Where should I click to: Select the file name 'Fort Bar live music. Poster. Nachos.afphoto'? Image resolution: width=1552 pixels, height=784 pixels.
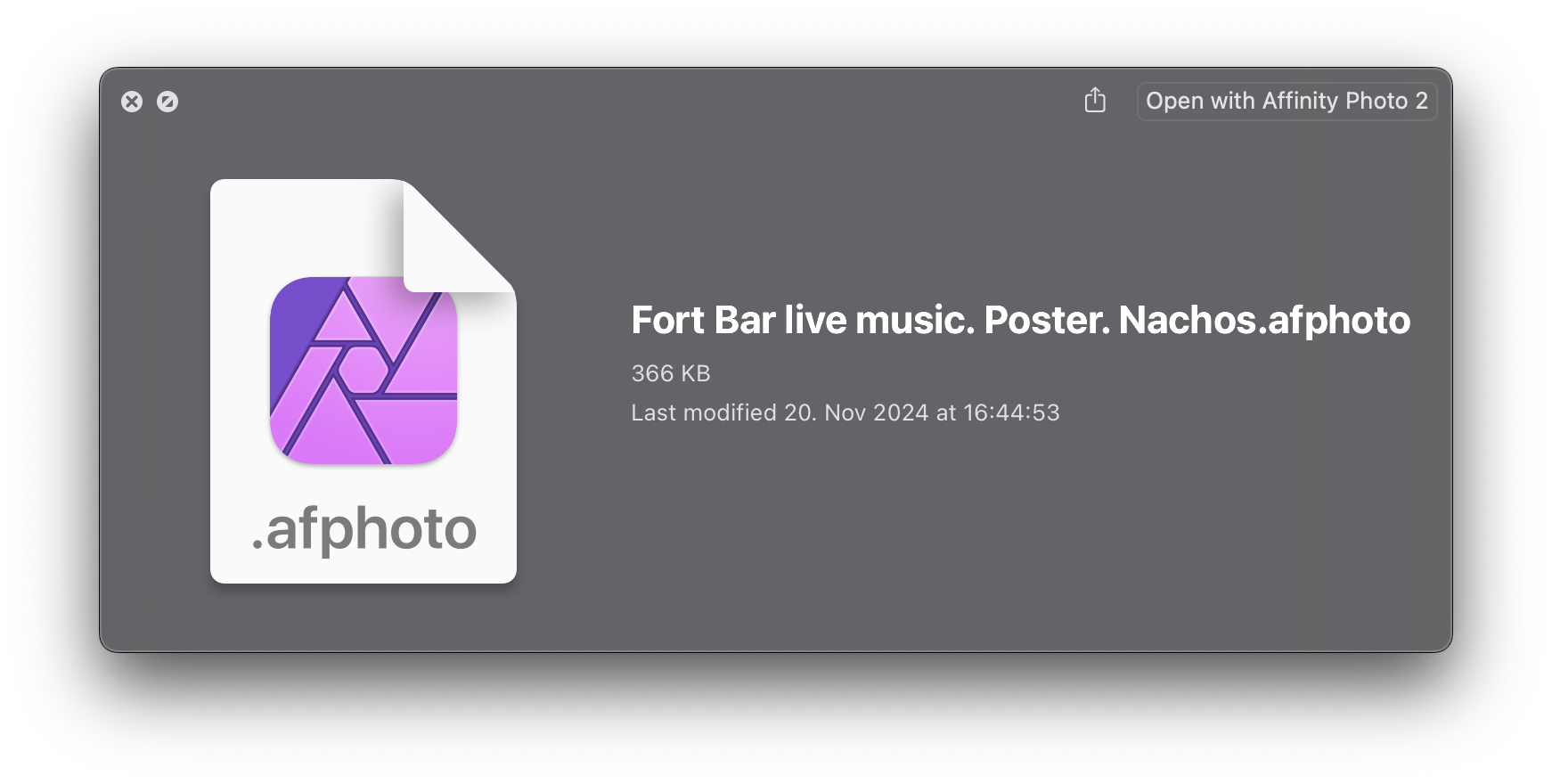(1020, 320)
